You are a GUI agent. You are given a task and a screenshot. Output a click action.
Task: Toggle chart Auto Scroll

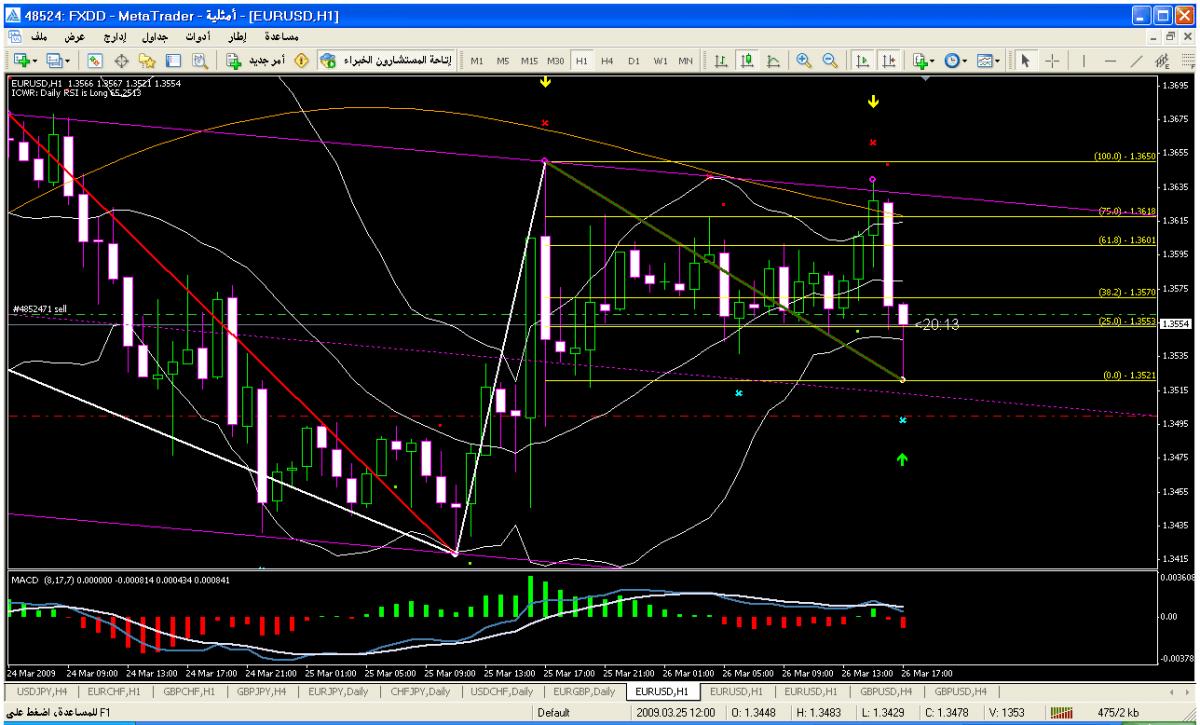click(861, 60)
